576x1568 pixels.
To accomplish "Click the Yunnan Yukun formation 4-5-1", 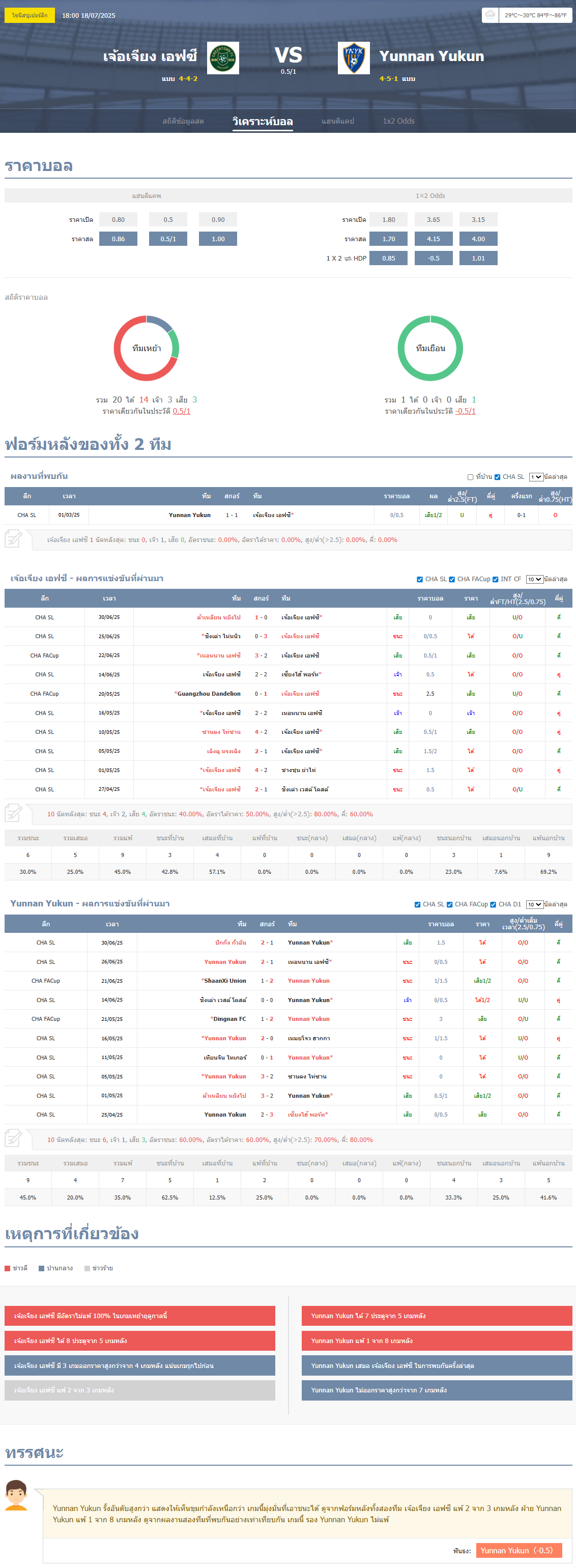I will click(389, 78).
